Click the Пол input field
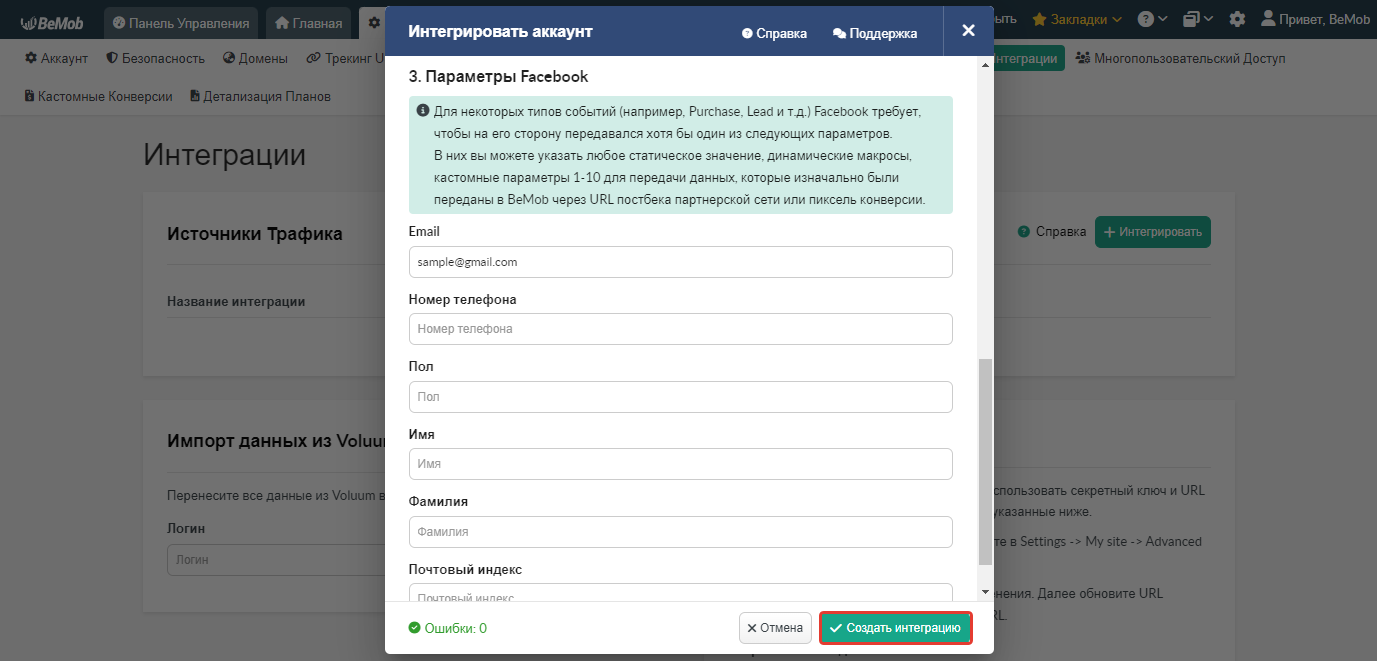The image size is (1377, 661). coord(680,397)
